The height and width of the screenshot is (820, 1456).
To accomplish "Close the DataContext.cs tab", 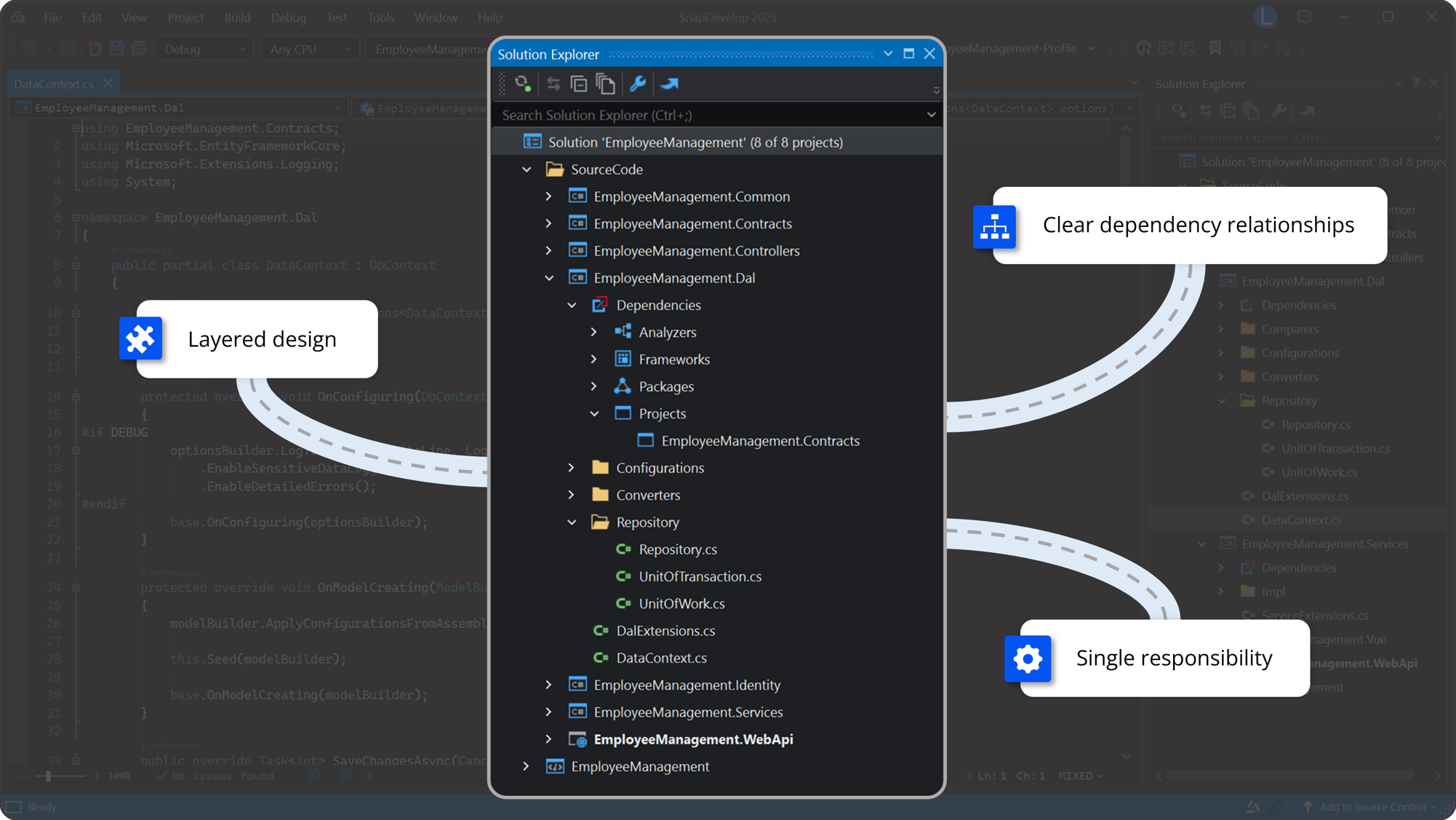I will coord(108,84).
